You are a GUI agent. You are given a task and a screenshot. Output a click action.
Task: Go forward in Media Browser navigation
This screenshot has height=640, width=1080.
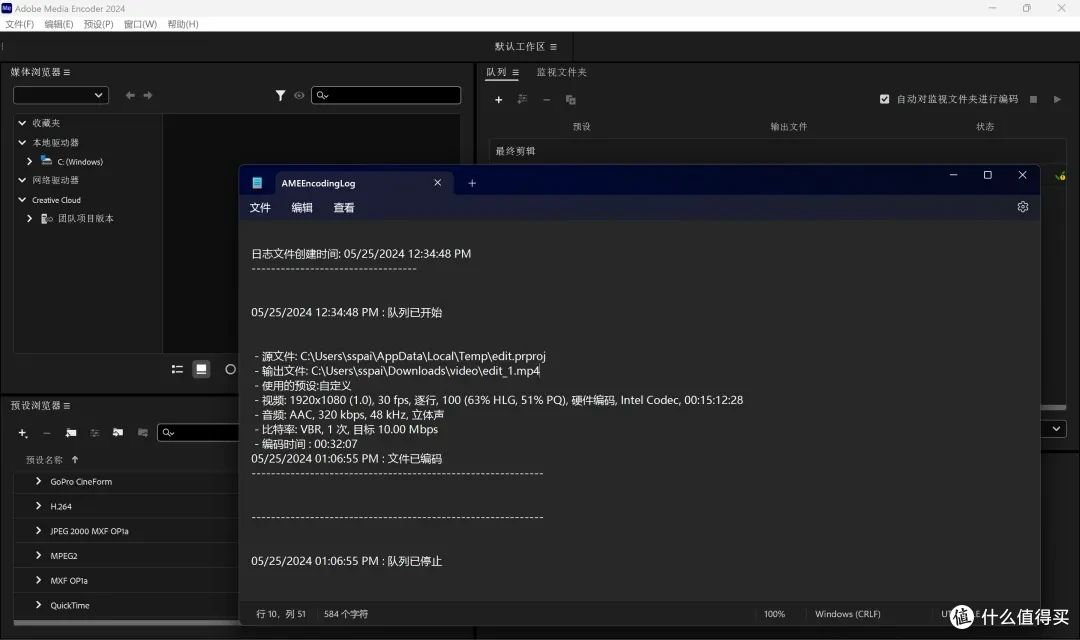point(147,95)
